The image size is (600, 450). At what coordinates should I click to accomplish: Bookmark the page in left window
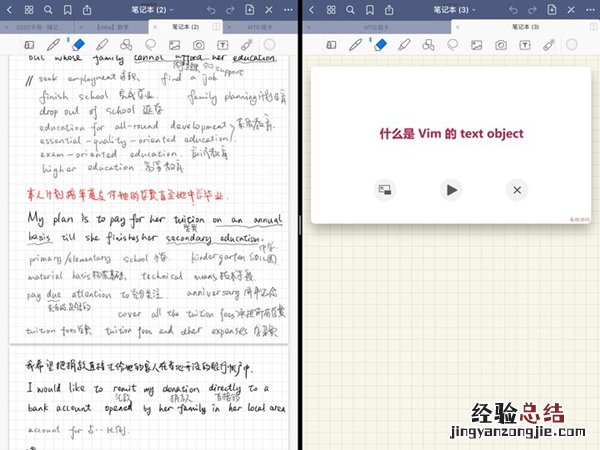67,10
